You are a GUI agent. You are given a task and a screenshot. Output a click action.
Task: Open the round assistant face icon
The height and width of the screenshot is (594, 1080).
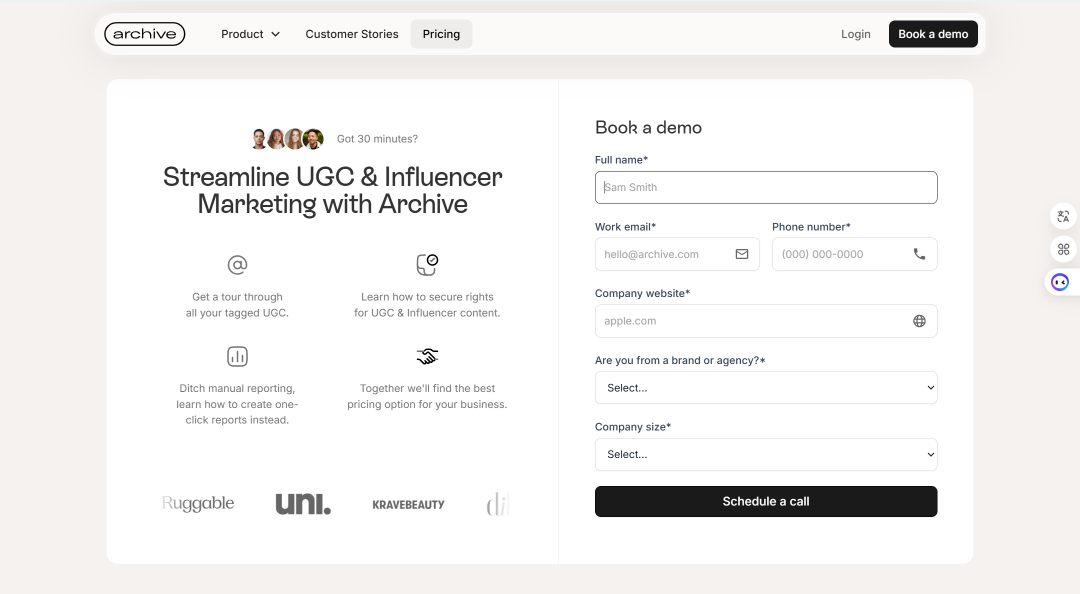[x=1060, y=282]
